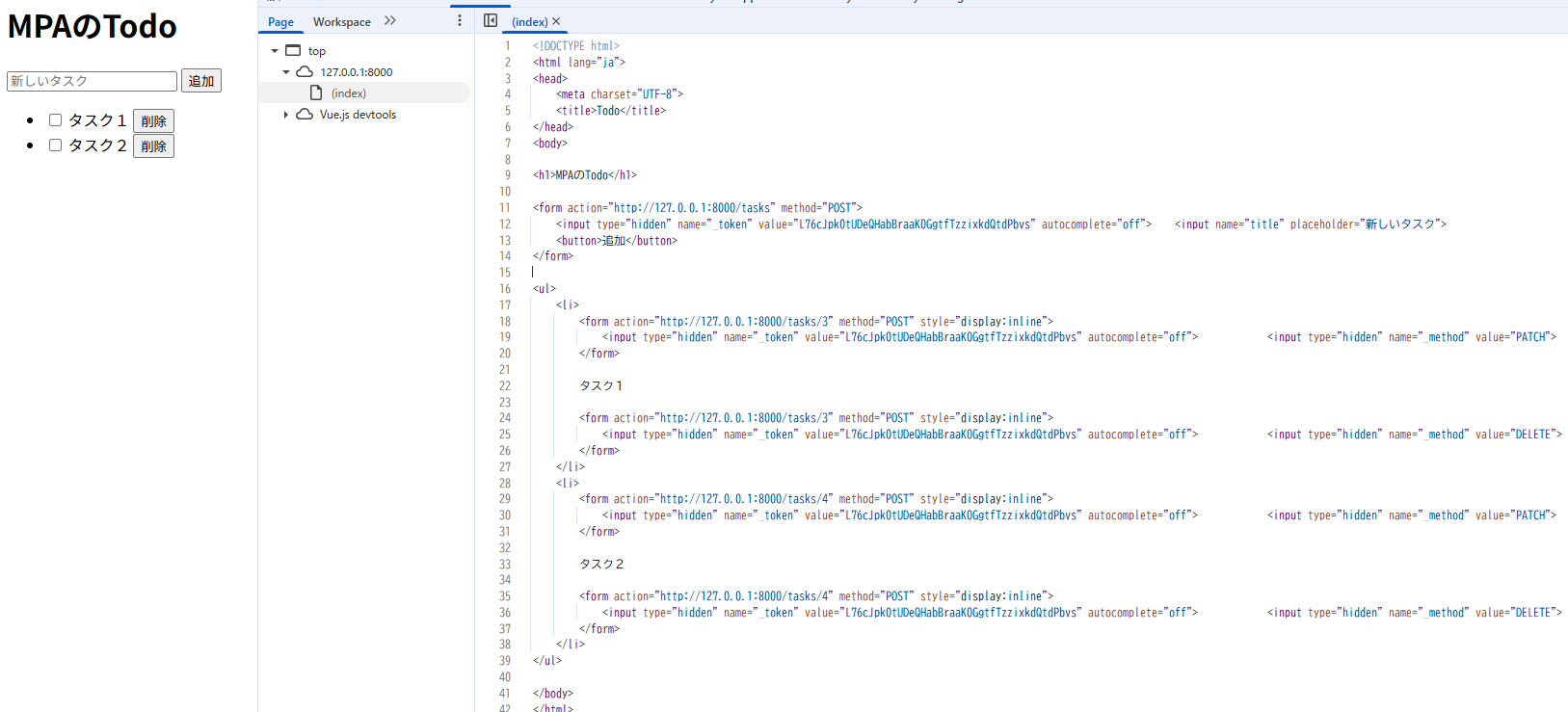
Task: Close the (index) editor tab
Action: point(556,22)
